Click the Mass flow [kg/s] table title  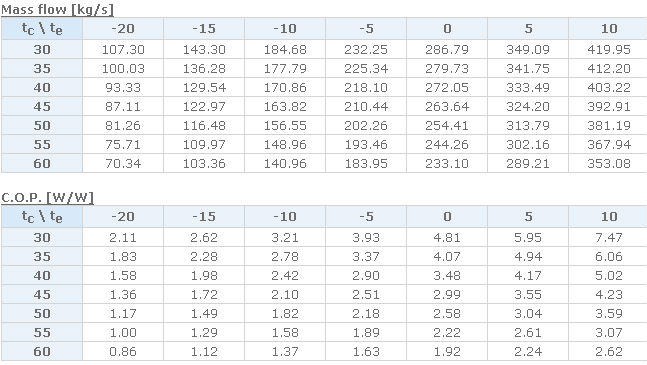(57, 9)
